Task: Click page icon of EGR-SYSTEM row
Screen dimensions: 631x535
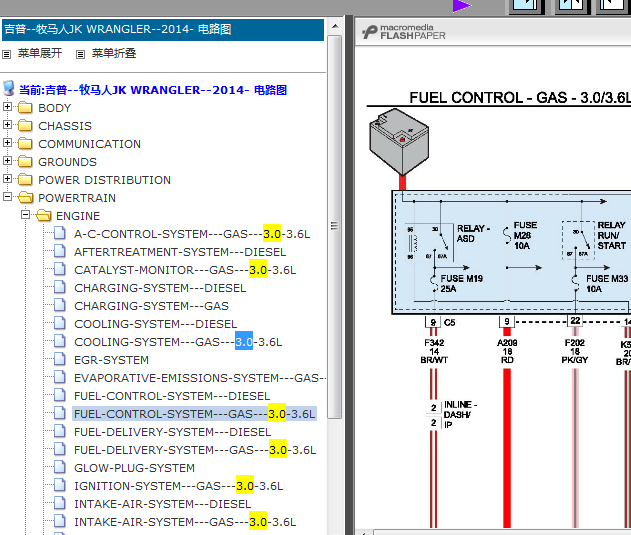Action: click(x=60, y=358)
